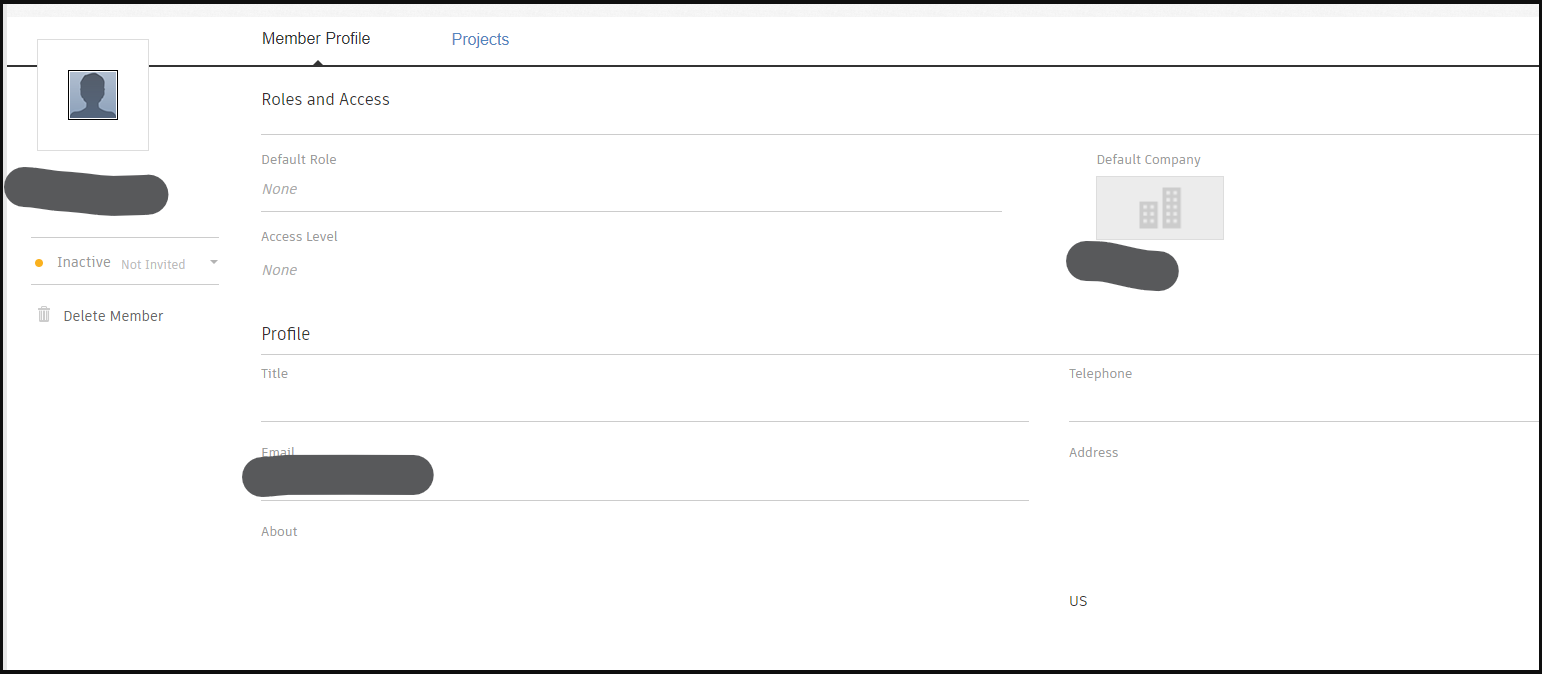
Task: Click the member avatar silhouette icon
Action: tap(93, 95)
